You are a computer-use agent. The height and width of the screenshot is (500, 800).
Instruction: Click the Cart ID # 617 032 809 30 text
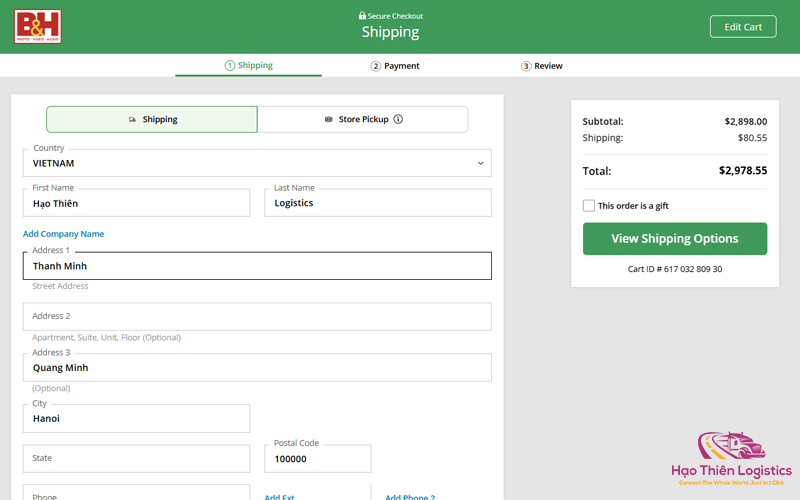(674, 269)
